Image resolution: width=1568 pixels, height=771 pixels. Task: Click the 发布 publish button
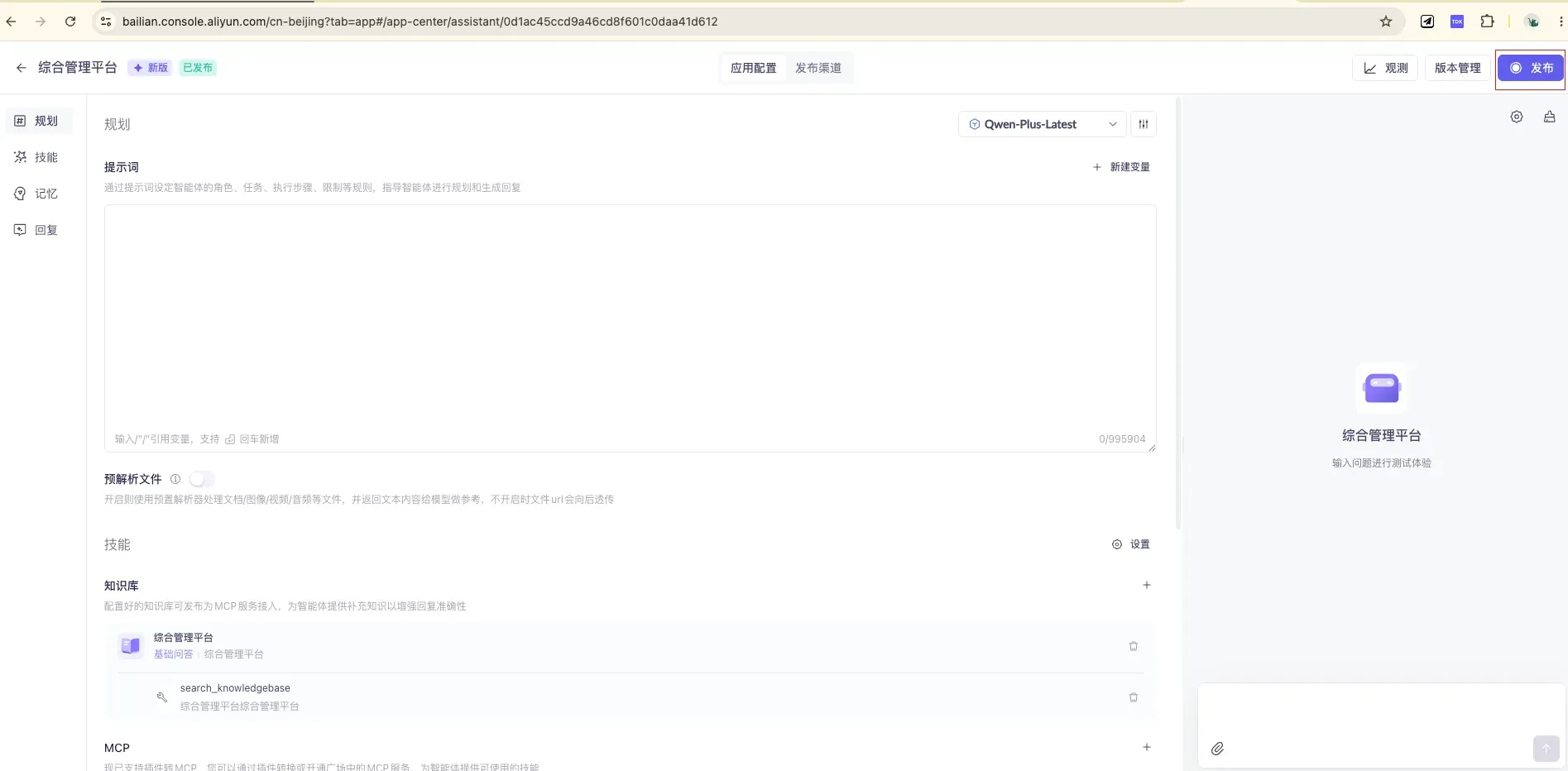click(1531, 68)
